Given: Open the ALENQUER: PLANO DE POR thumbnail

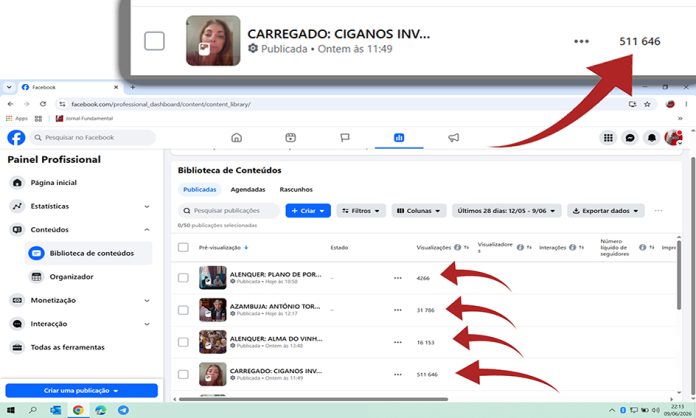Looking at the screenshot, I should [213, 277].
